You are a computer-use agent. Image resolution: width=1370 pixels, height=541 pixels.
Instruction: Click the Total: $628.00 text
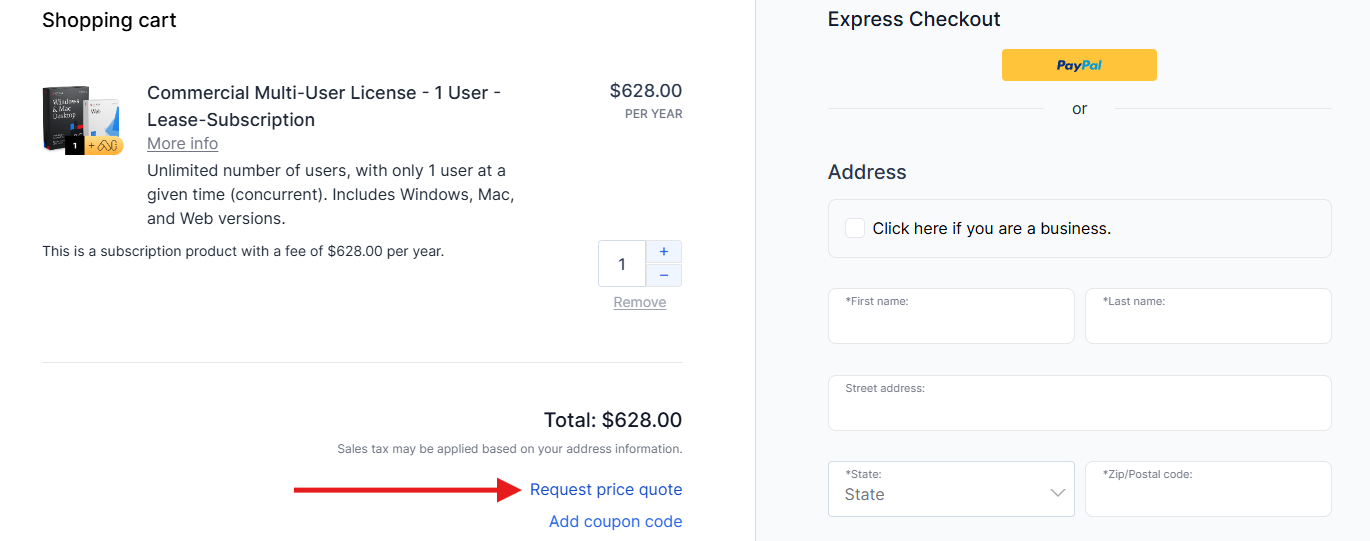pos(612,420)
